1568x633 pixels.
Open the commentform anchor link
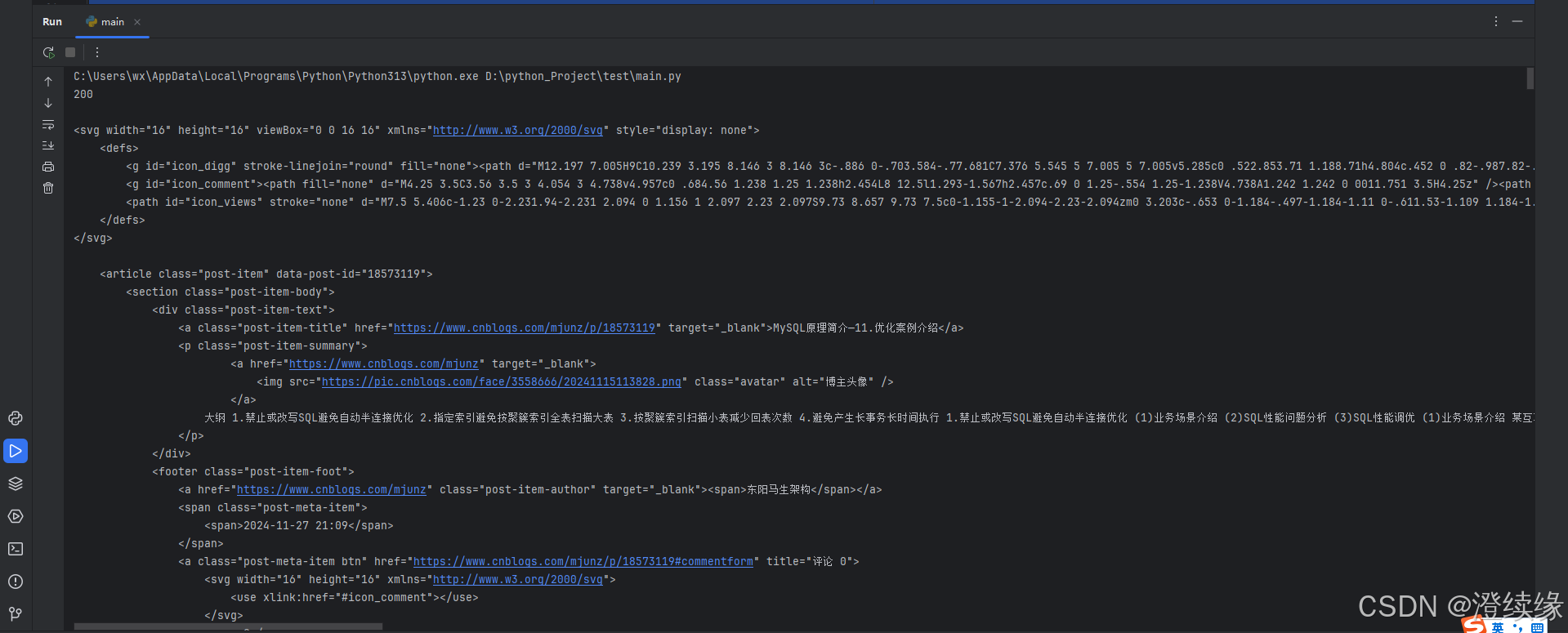pyautogui.click(x=583, y=561)
